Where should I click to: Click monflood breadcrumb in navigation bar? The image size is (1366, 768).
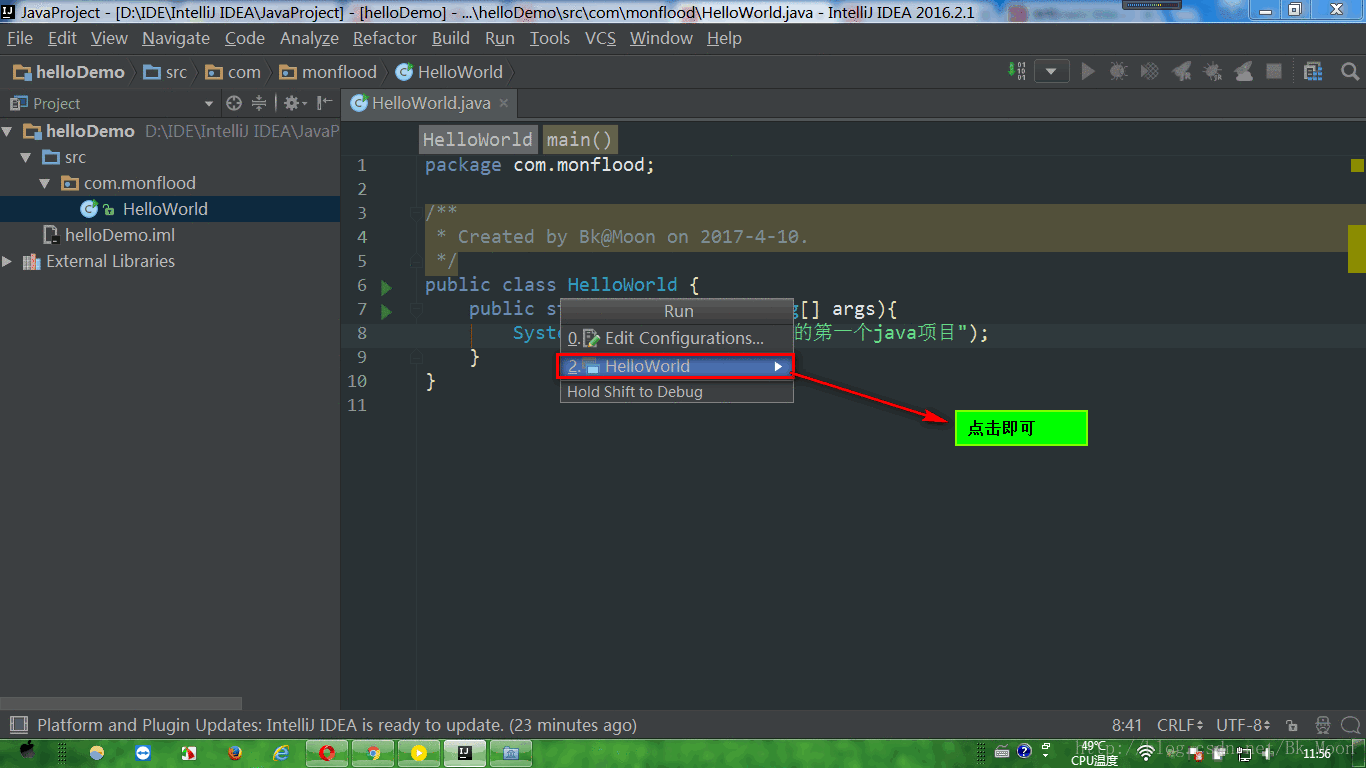[328, 72]
